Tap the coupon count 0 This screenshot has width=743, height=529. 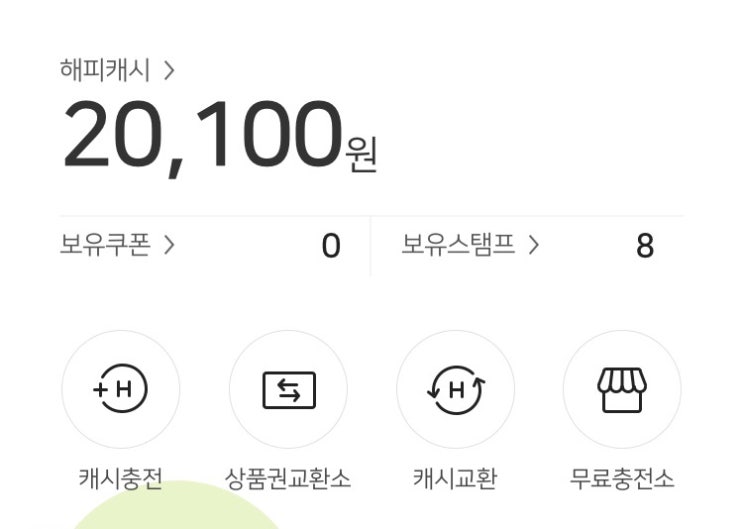(331, 246)
